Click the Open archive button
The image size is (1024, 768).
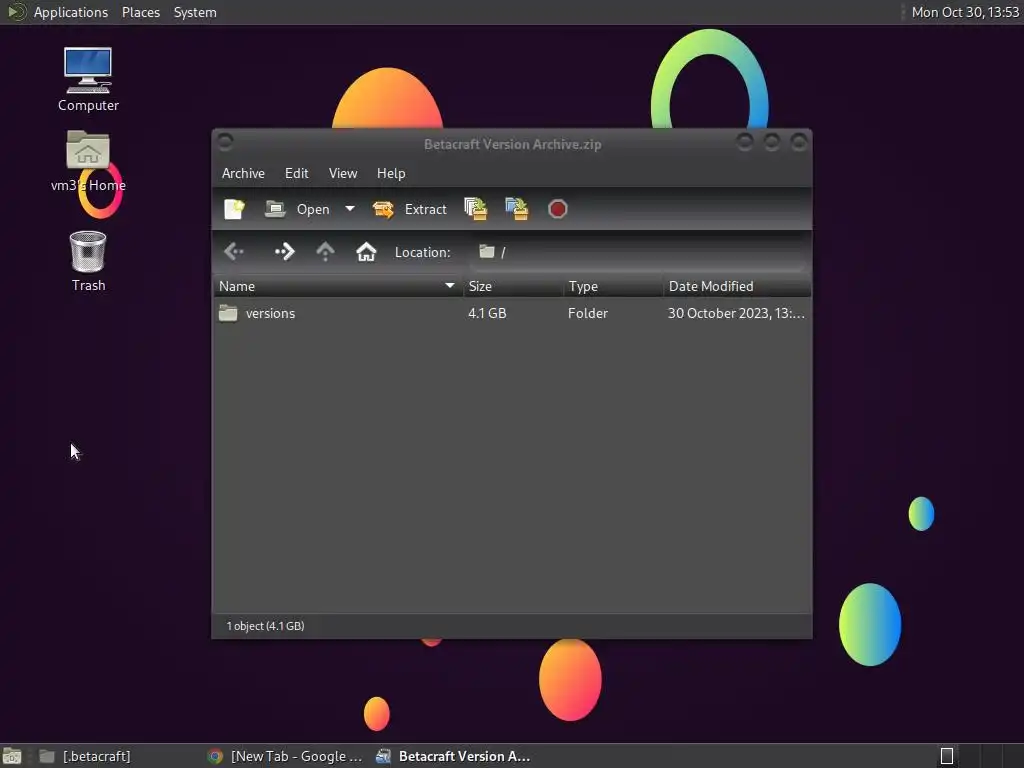(x=298, y=209)
